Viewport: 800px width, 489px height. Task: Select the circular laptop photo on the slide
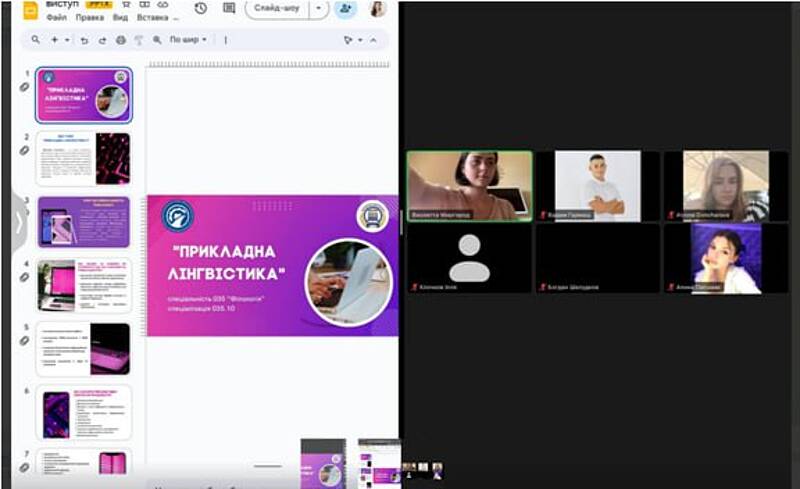coord(349,283)
